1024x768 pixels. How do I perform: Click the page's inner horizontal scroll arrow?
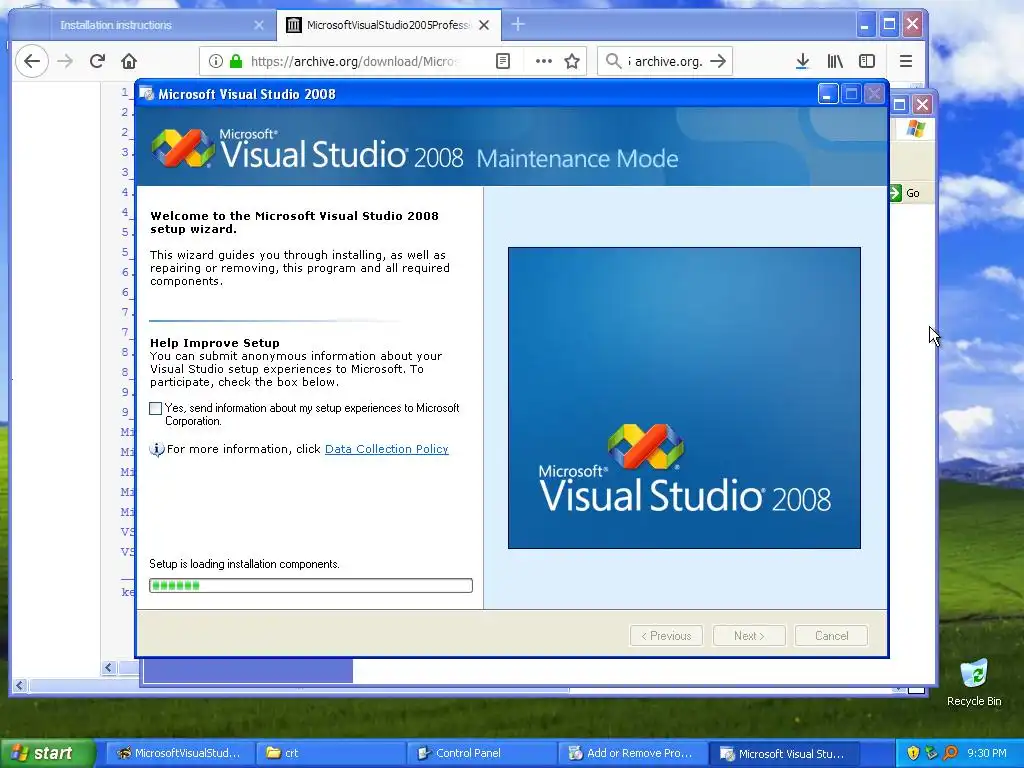pos(108,667)
